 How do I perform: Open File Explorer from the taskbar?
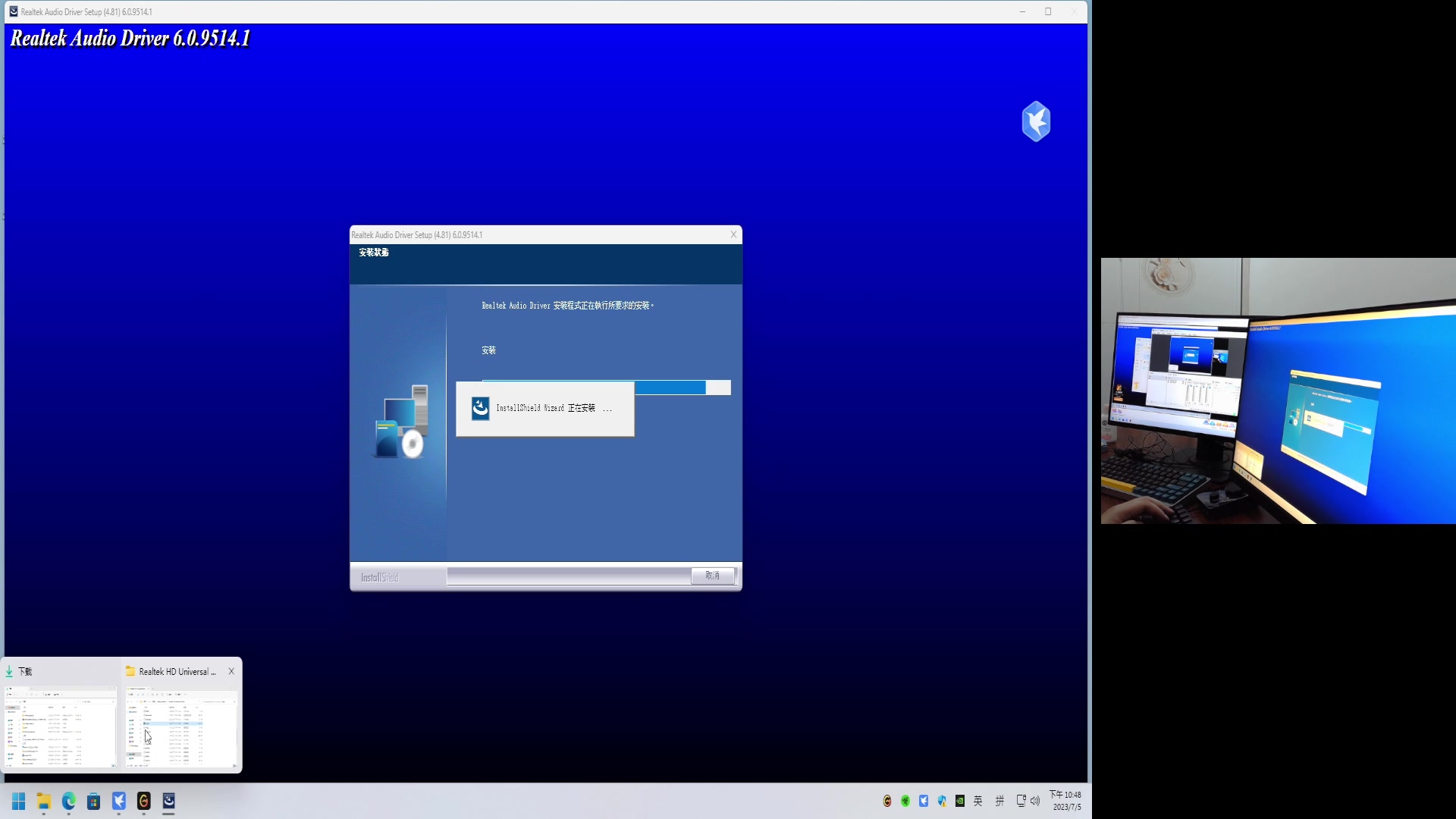coord(44,801)
